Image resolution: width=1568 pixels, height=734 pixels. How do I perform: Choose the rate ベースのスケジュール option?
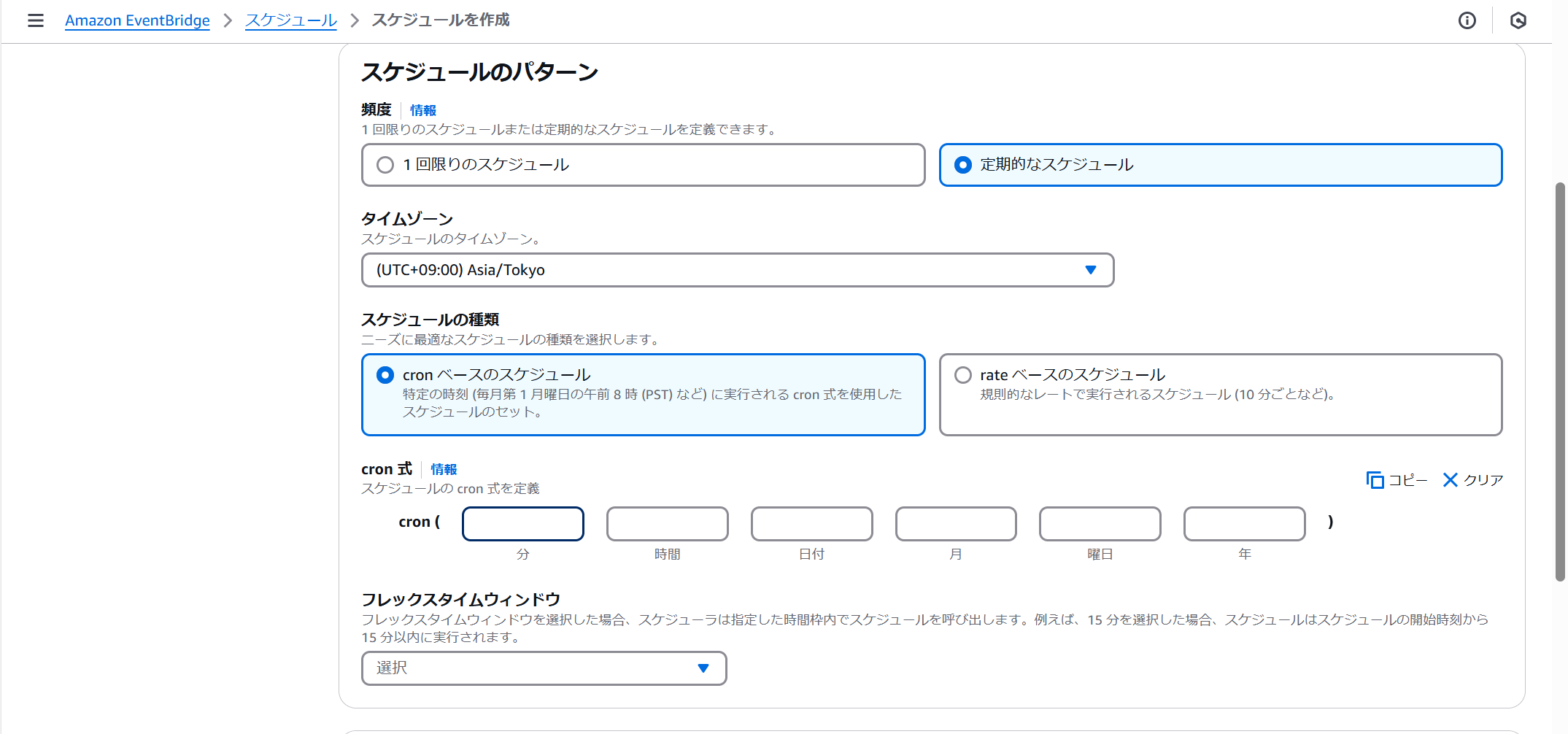[x=963, y=374]
